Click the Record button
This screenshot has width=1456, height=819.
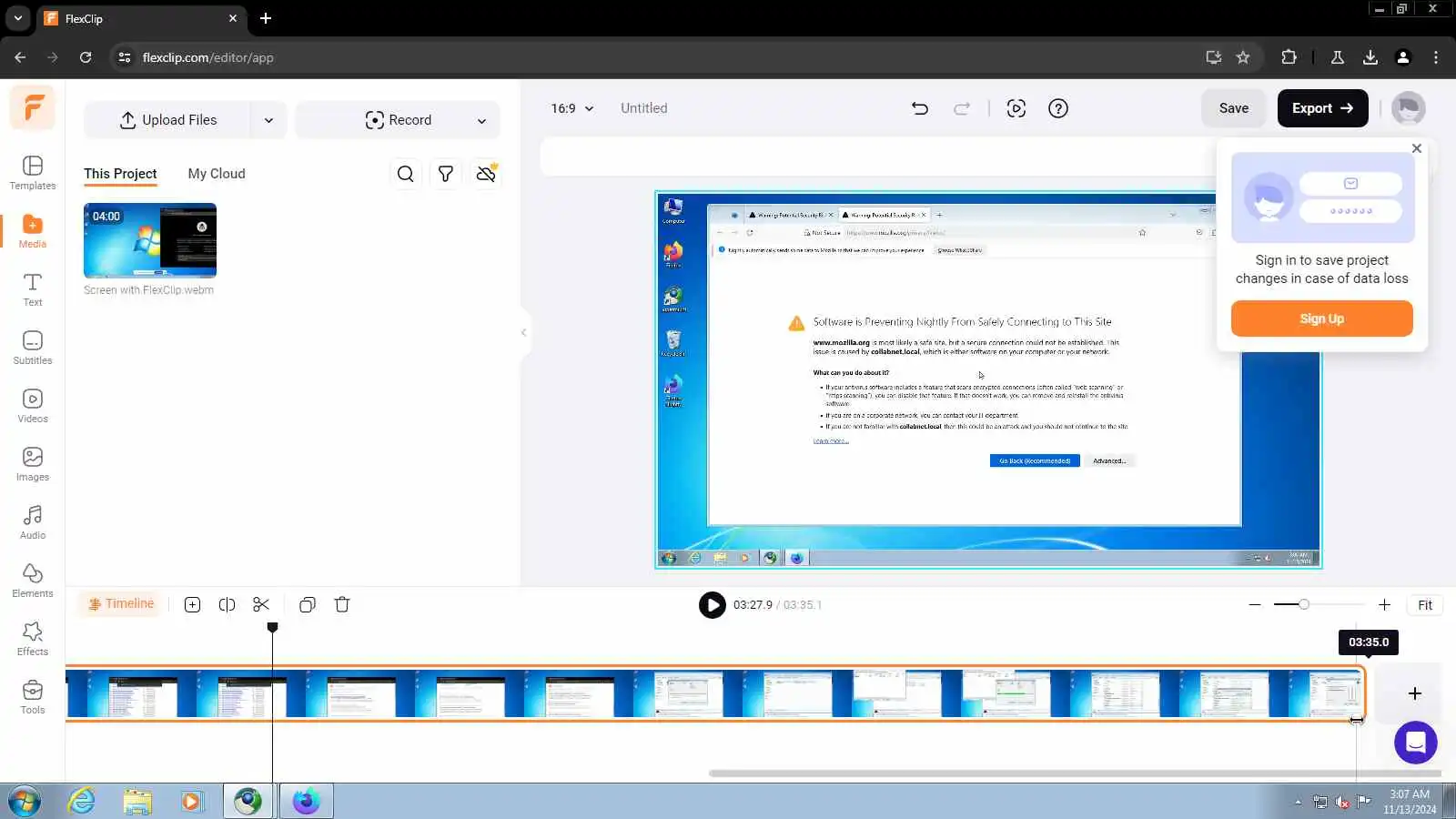coord(398,120)
